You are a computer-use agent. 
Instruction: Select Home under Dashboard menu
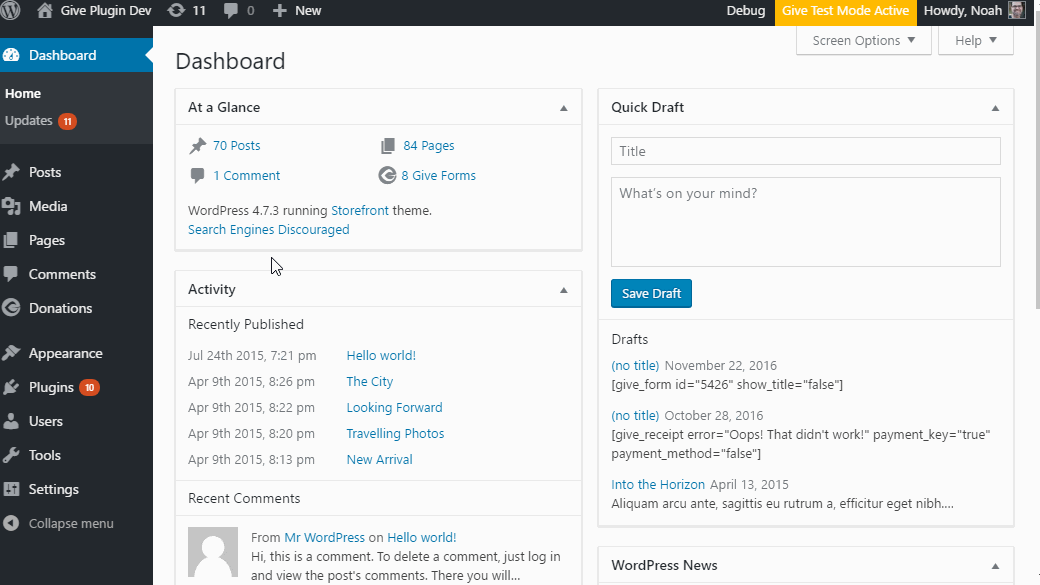click(x=23, y=94)
